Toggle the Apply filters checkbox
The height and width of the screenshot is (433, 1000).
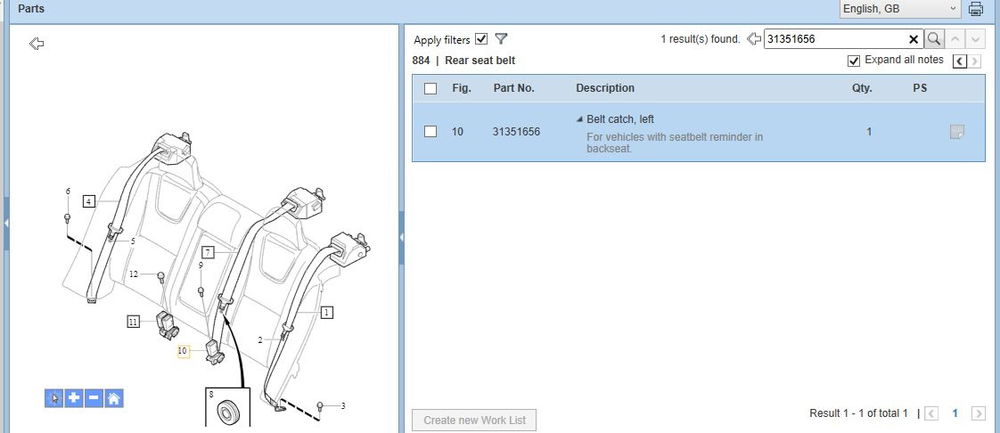click(x=482, y=39)
